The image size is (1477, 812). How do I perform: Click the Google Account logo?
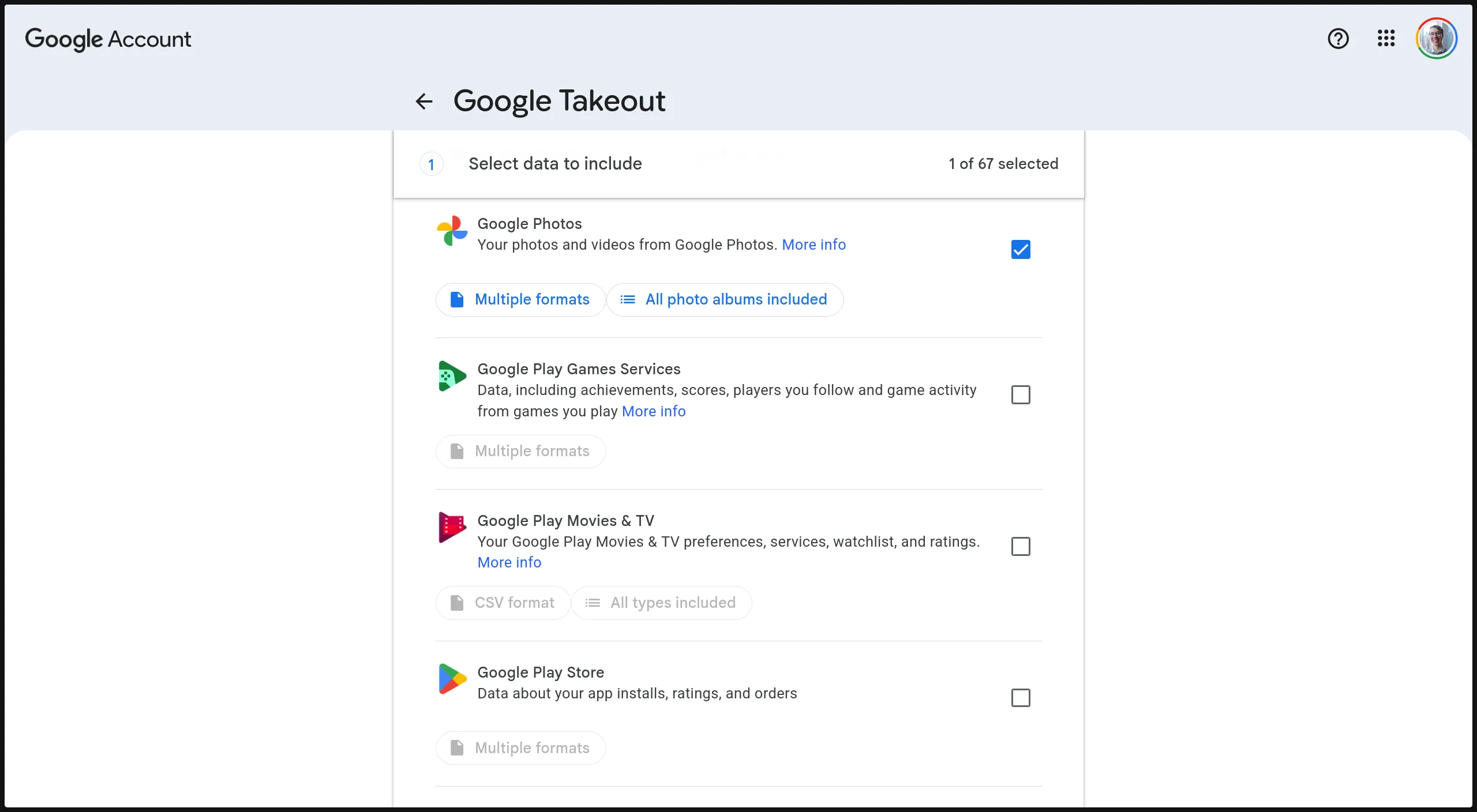click(108, 39)
